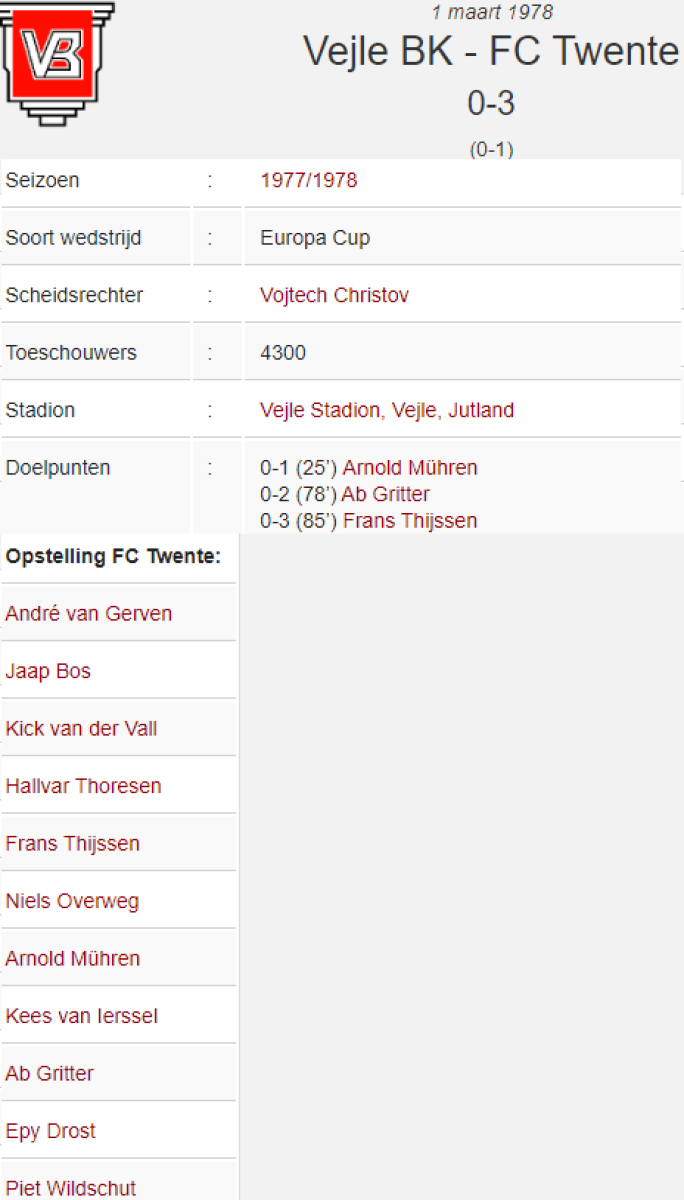
Task: Click Hallvar Thoresen in the lineup
Action: click(83, 786)
